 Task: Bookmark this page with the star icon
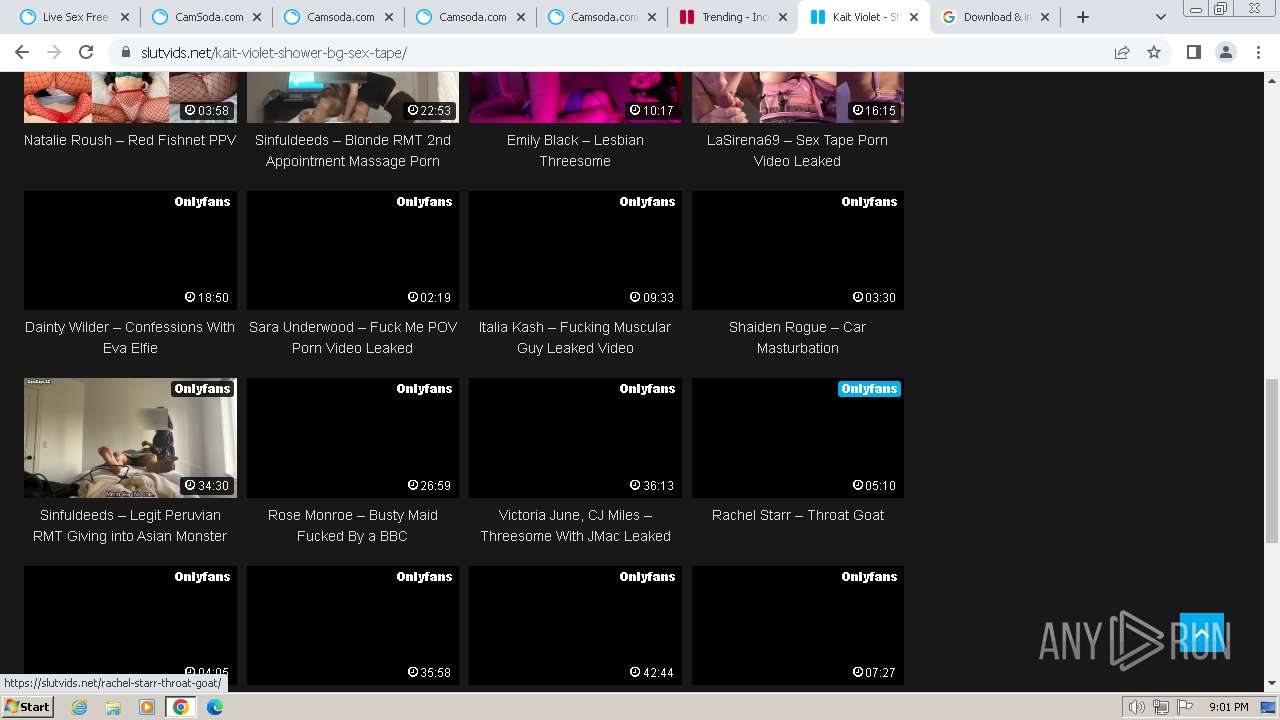1154,52
